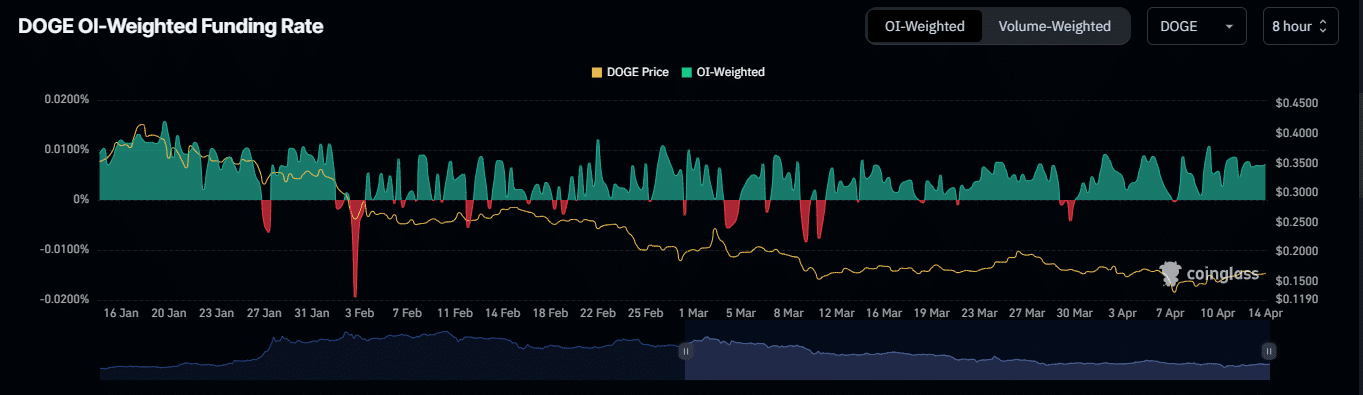Click the 20 Jan date label
The width and height of the screenshot is (1363, 395).
pos(169,313)
